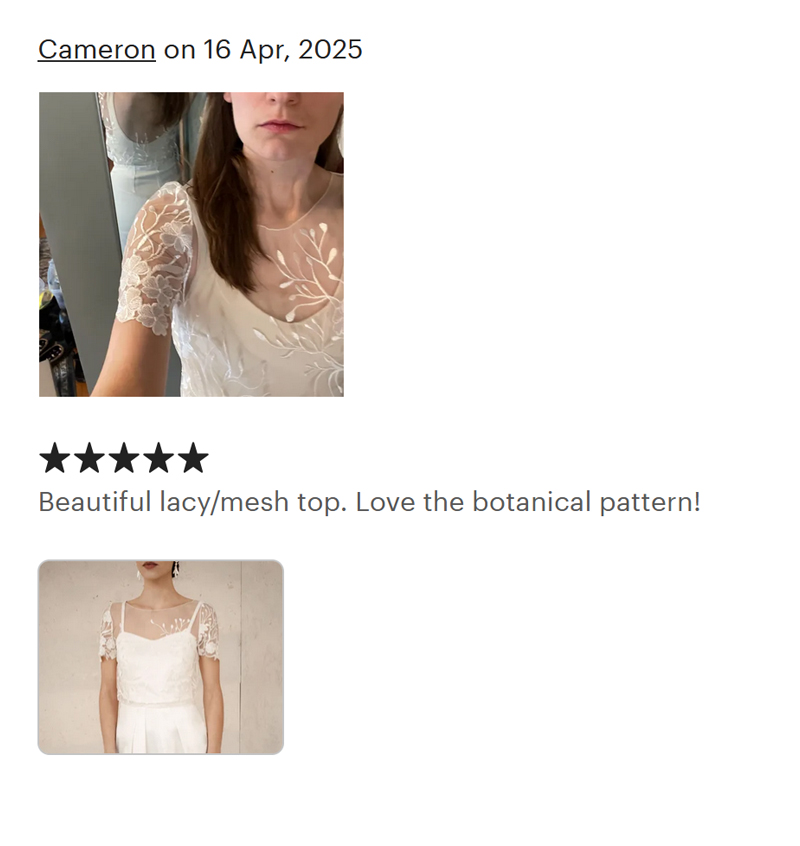This screenshot has width=800, height=846.
Task: Click the second star in the rating
Action: tap(89, 459)
